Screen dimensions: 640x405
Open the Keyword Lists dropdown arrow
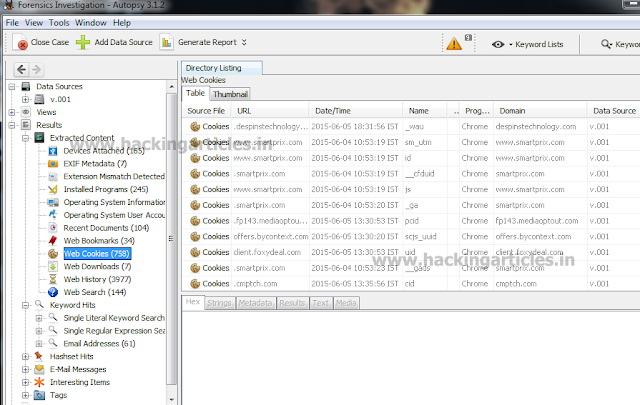(x=511, y=45)
